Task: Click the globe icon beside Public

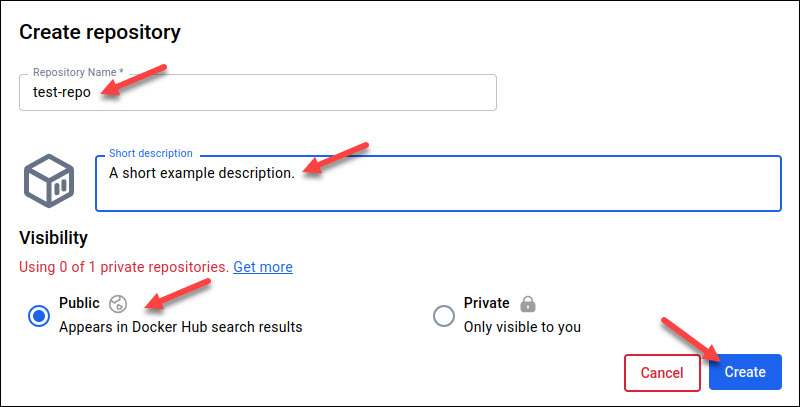Action: [x=117, y=303]
